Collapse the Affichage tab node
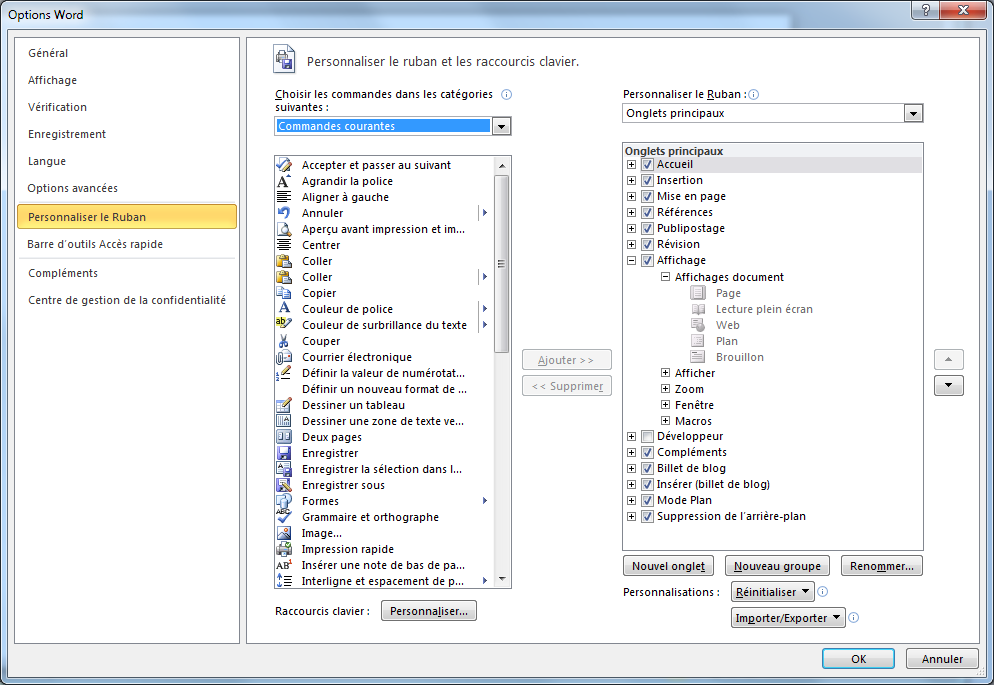The height and width of the screenshot is (685, 994). (x=631, y=260)
